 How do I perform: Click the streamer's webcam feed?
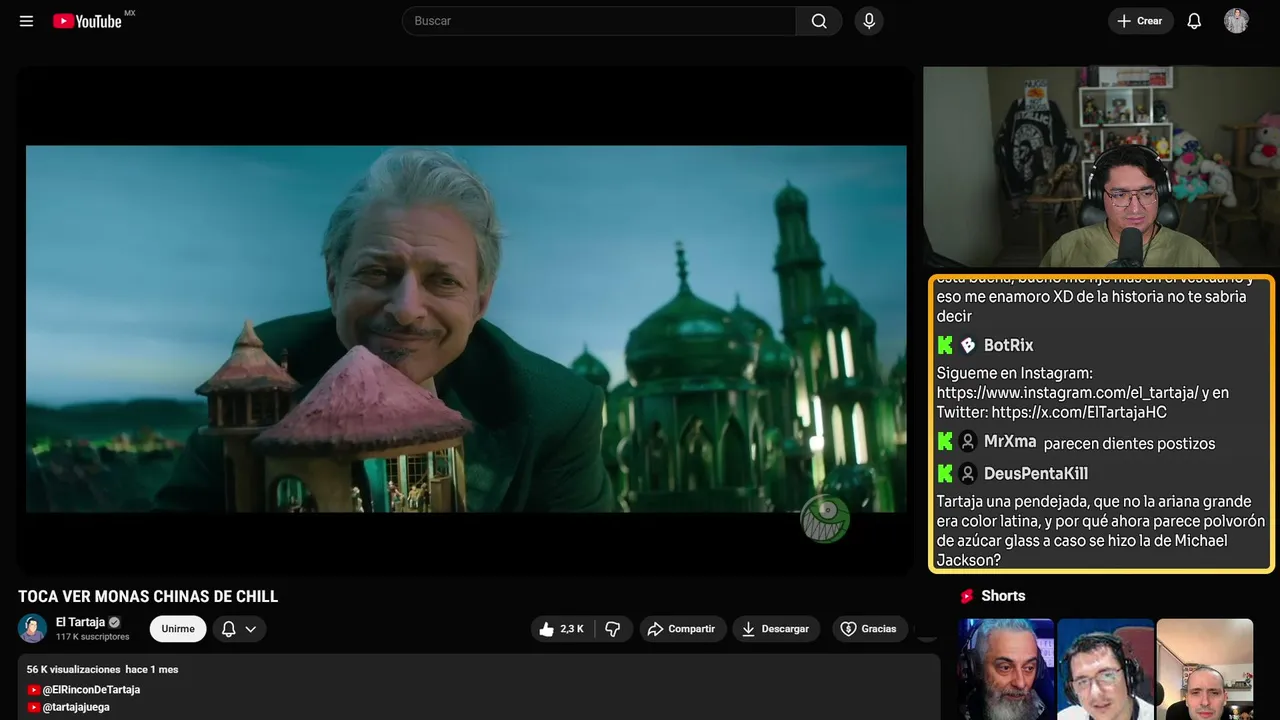1101,167
